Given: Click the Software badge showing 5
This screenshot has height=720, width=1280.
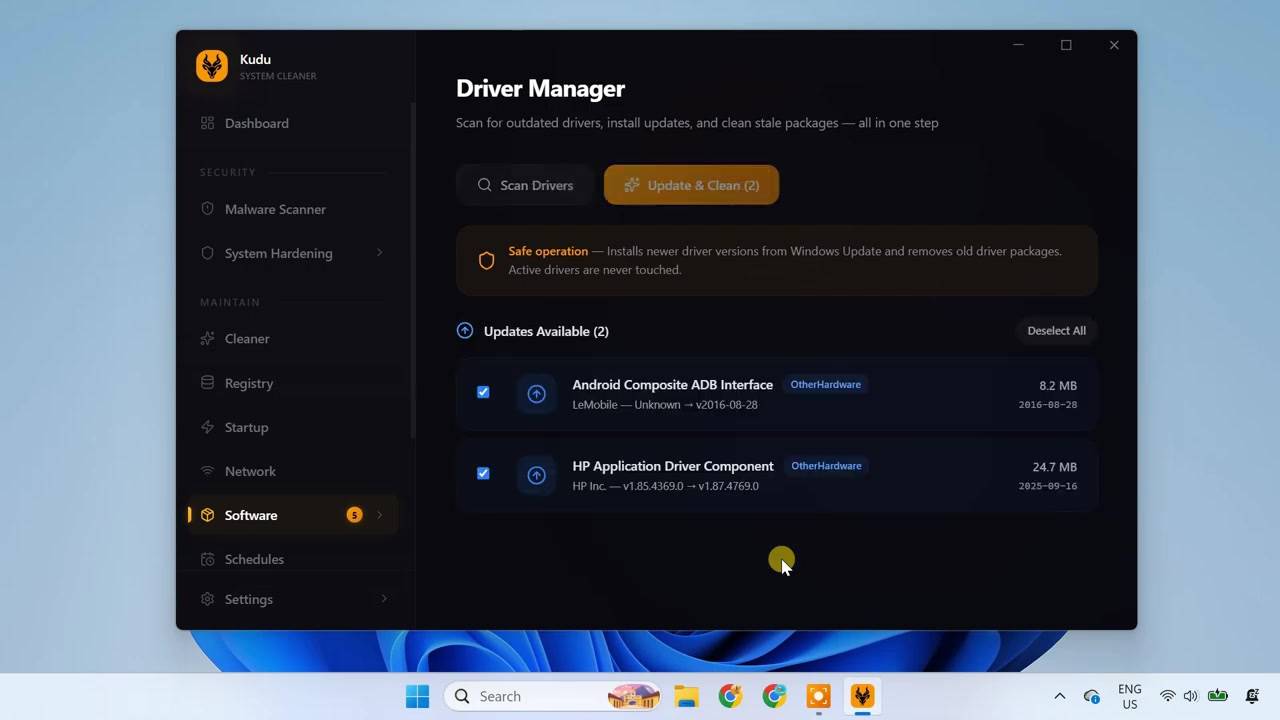Looking at the screenshot, I should coord(354,515).
